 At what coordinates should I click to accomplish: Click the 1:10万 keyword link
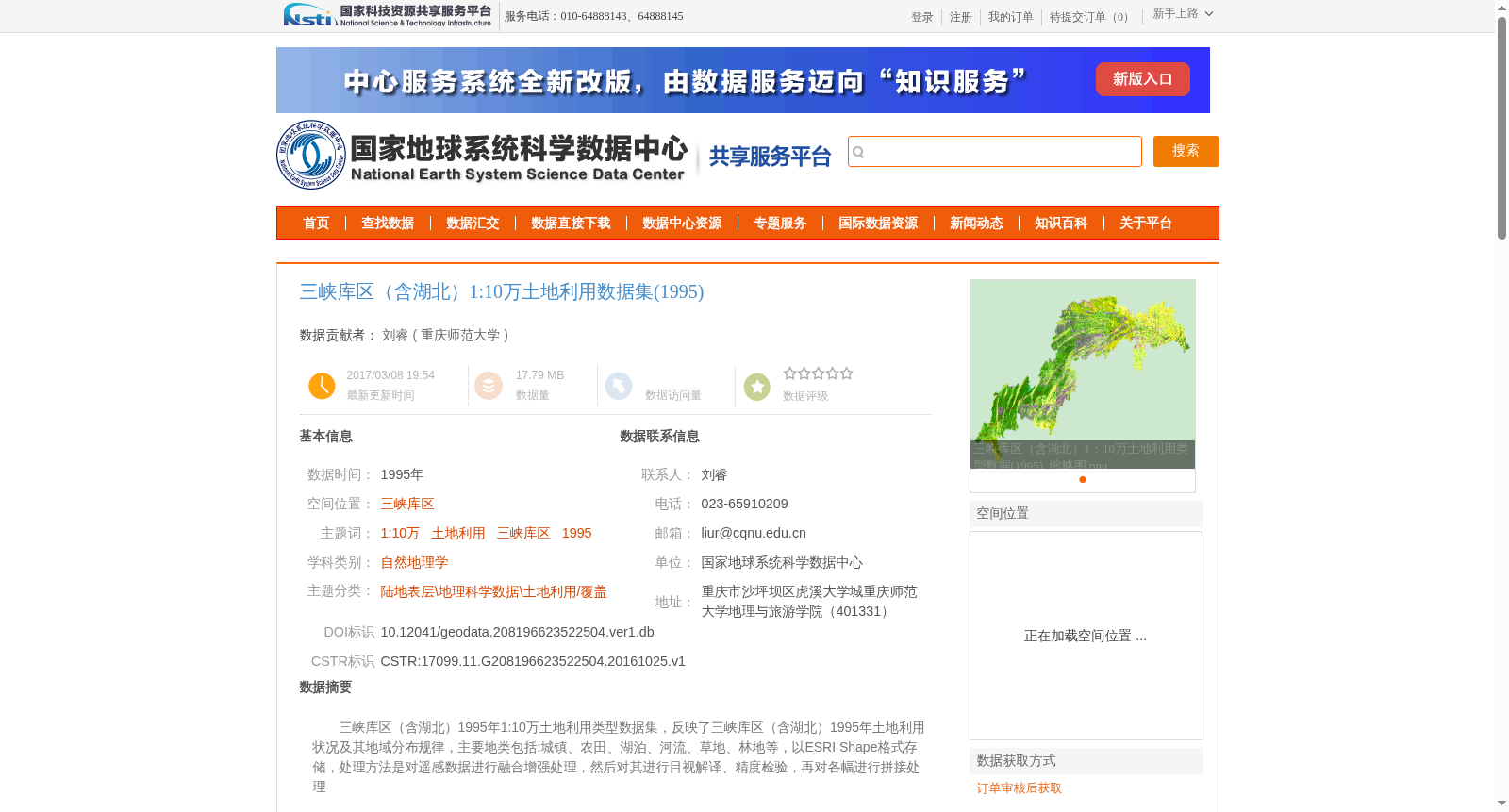coord(400,533)
